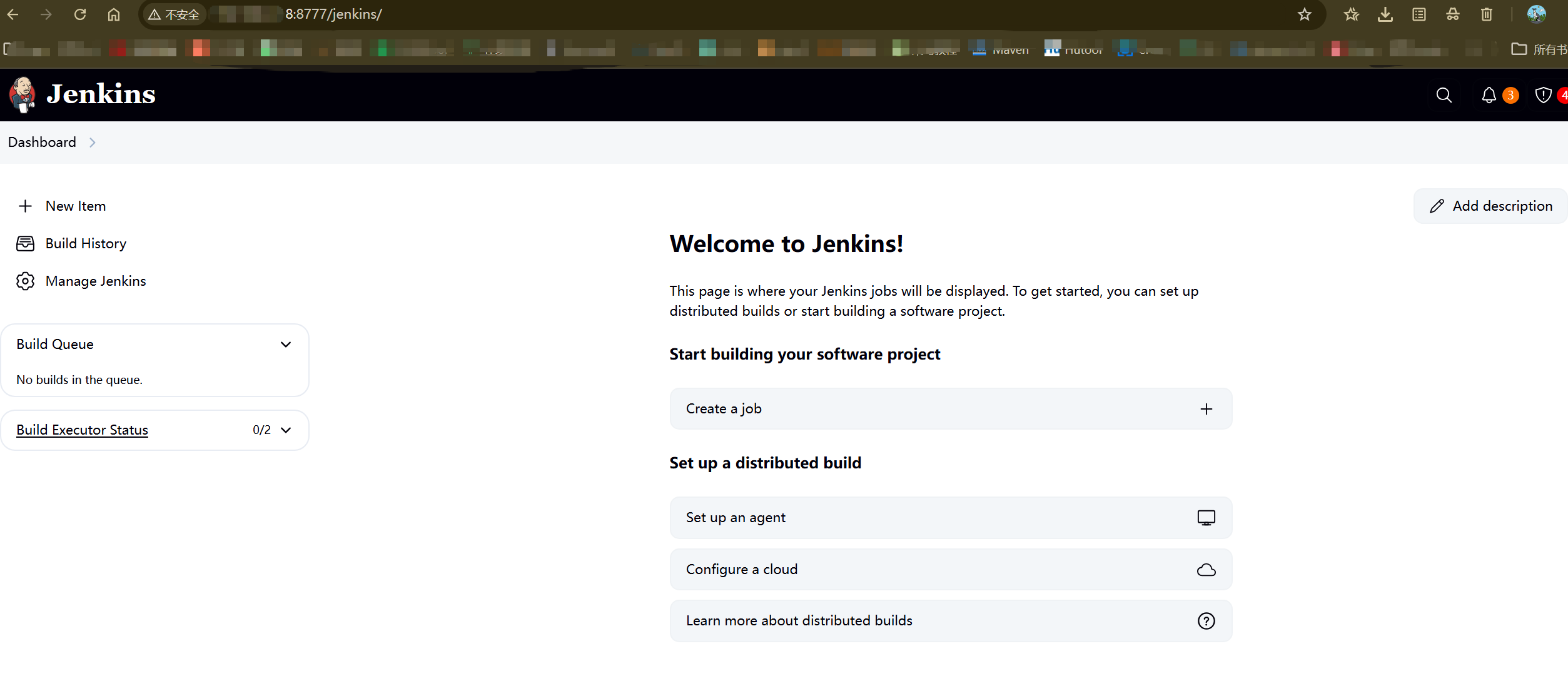1568x696 pixels.
Task: Open the Hutool bookmark
Action: (1073, 49)
